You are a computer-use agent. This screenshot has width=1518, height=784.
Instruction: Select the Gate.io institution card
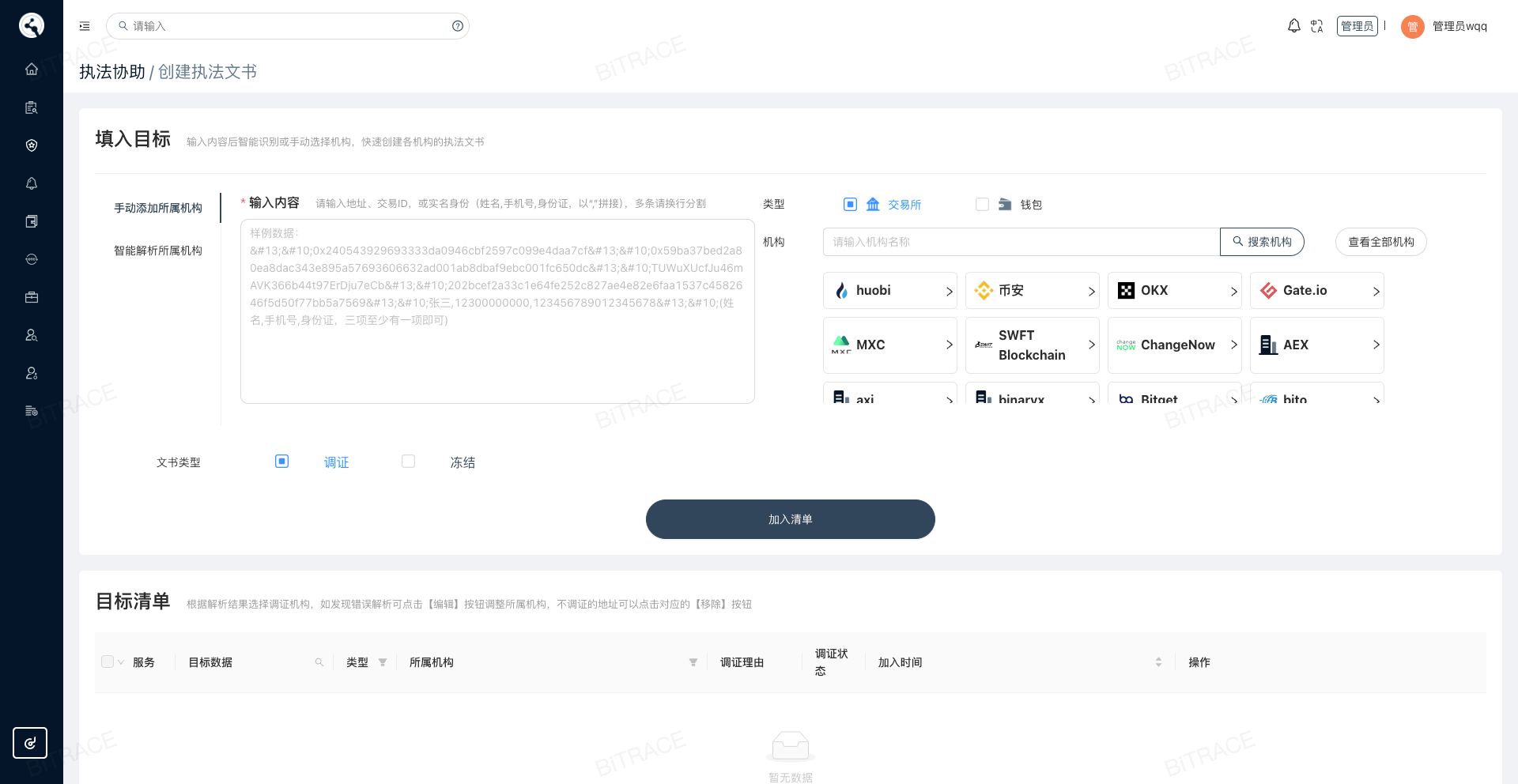(1317, 291)
